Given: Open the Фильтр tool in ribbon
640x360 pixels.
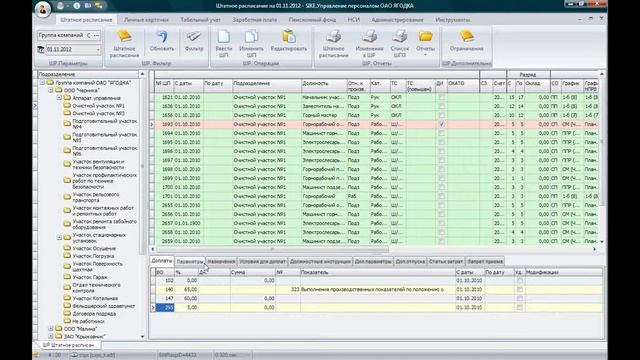Looking at the screenshot, I should point(194,36).
